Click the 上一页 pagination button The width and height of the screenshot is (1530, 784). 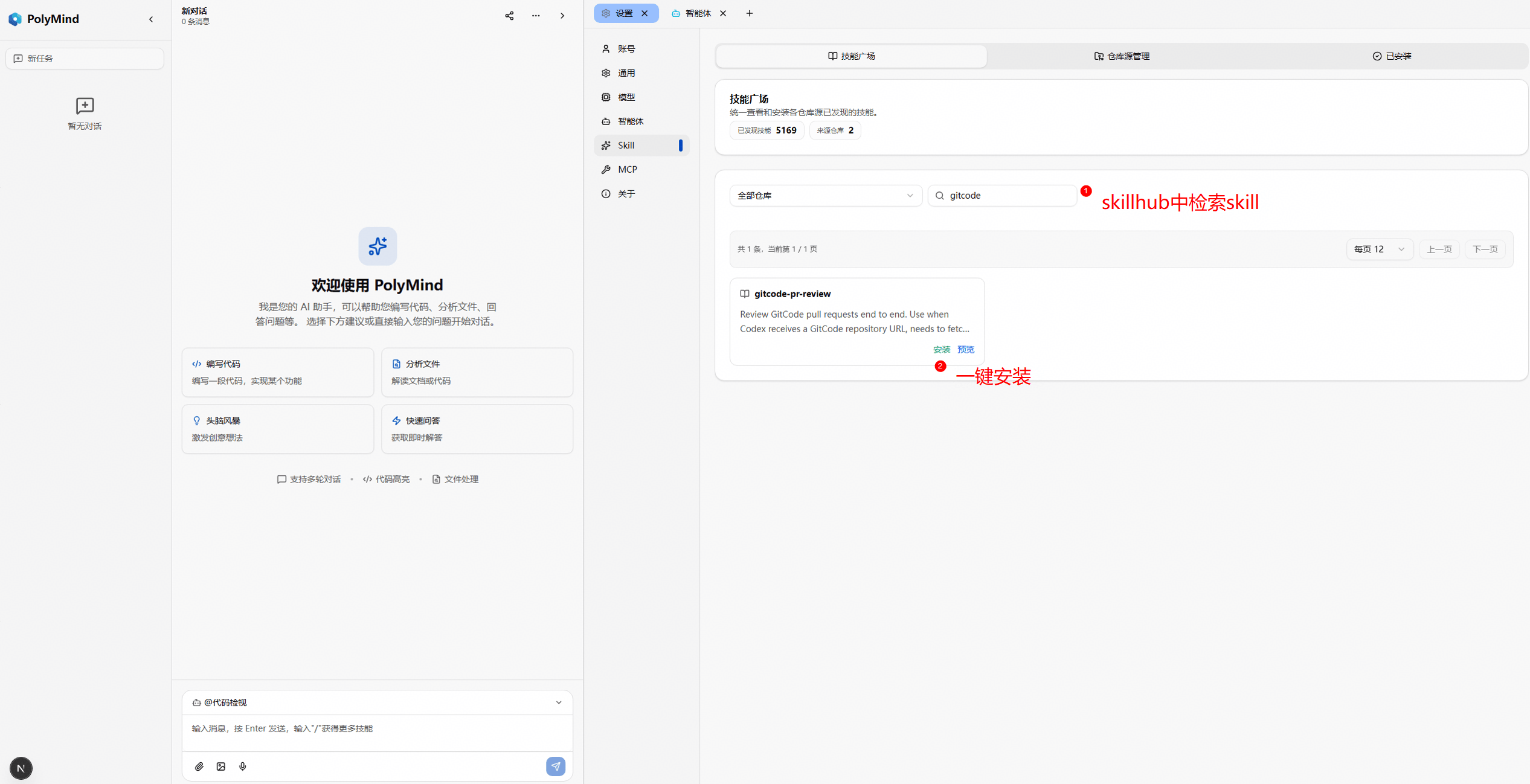click(x=1439, y=249)
